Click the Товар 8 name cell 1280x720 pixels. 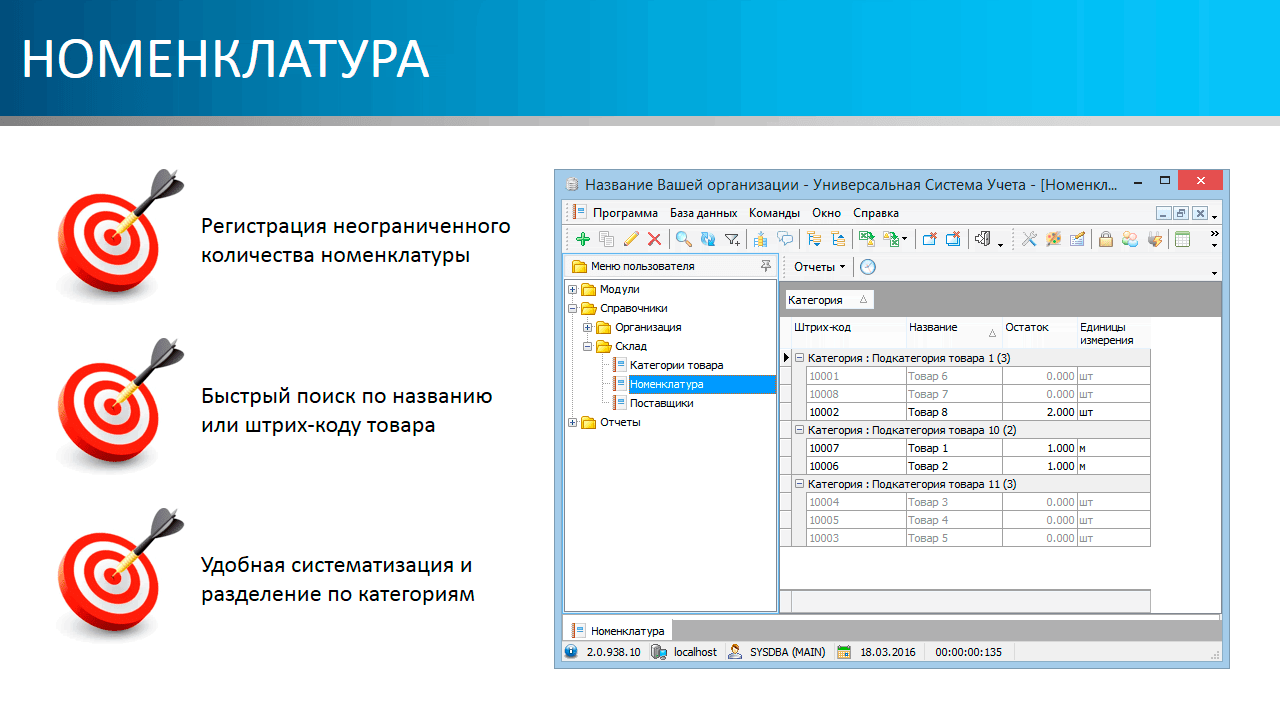click(954, 412)
